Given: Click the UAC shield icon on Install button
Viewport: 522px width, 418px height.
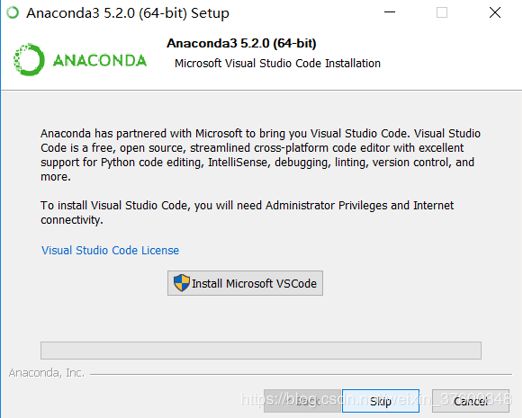Looking at the screenshot, I should pos(182,283).
